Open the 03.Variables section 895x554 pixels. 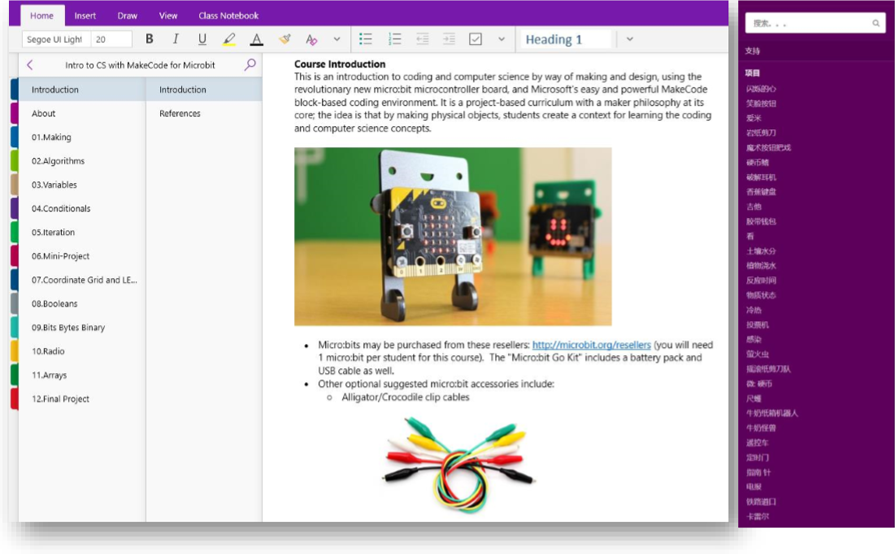tap(82, 185)
